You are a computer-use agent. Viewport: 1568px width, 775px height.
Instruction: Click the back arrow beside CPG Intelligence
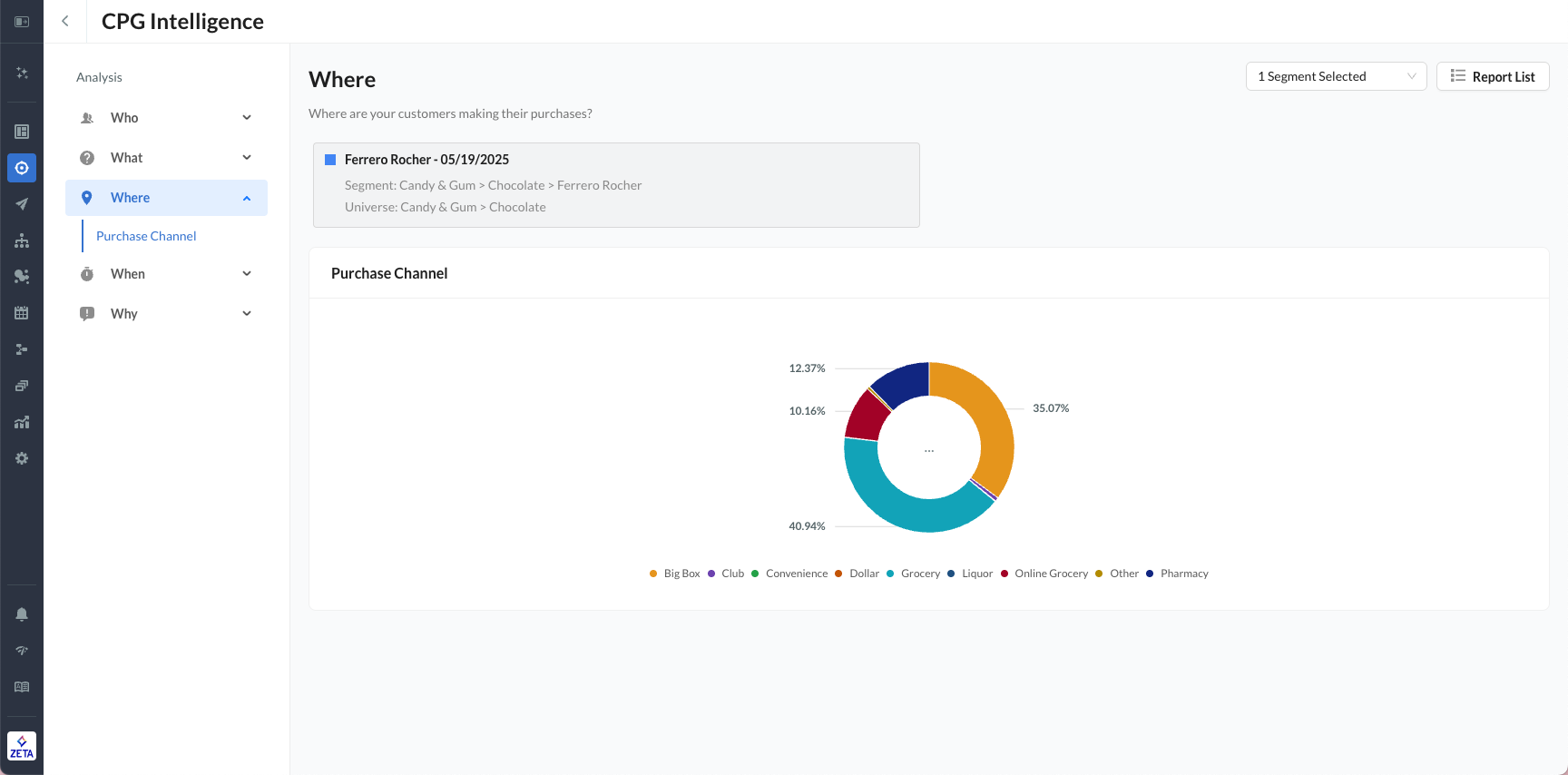(x=65, y=21)
